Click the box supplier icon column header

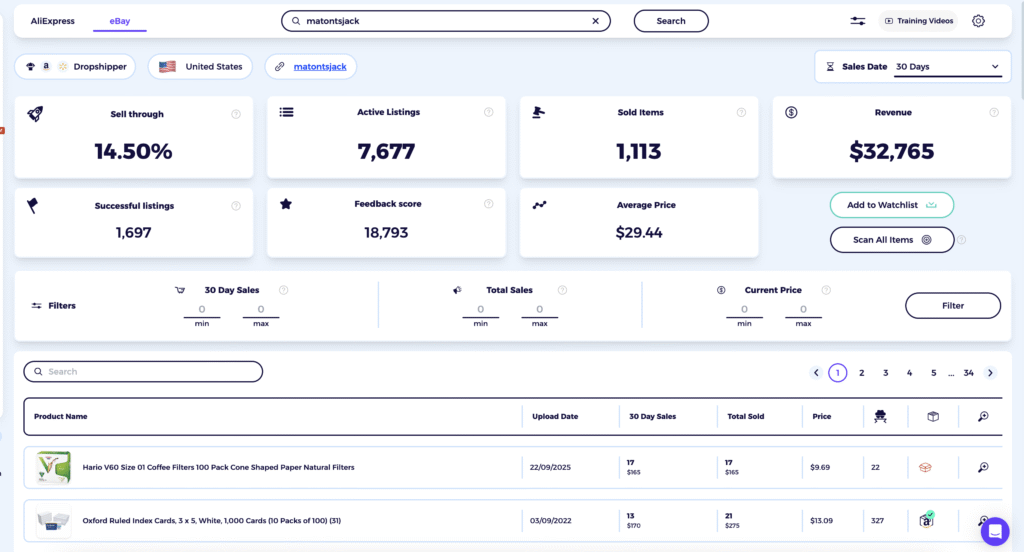pos(933,417)
